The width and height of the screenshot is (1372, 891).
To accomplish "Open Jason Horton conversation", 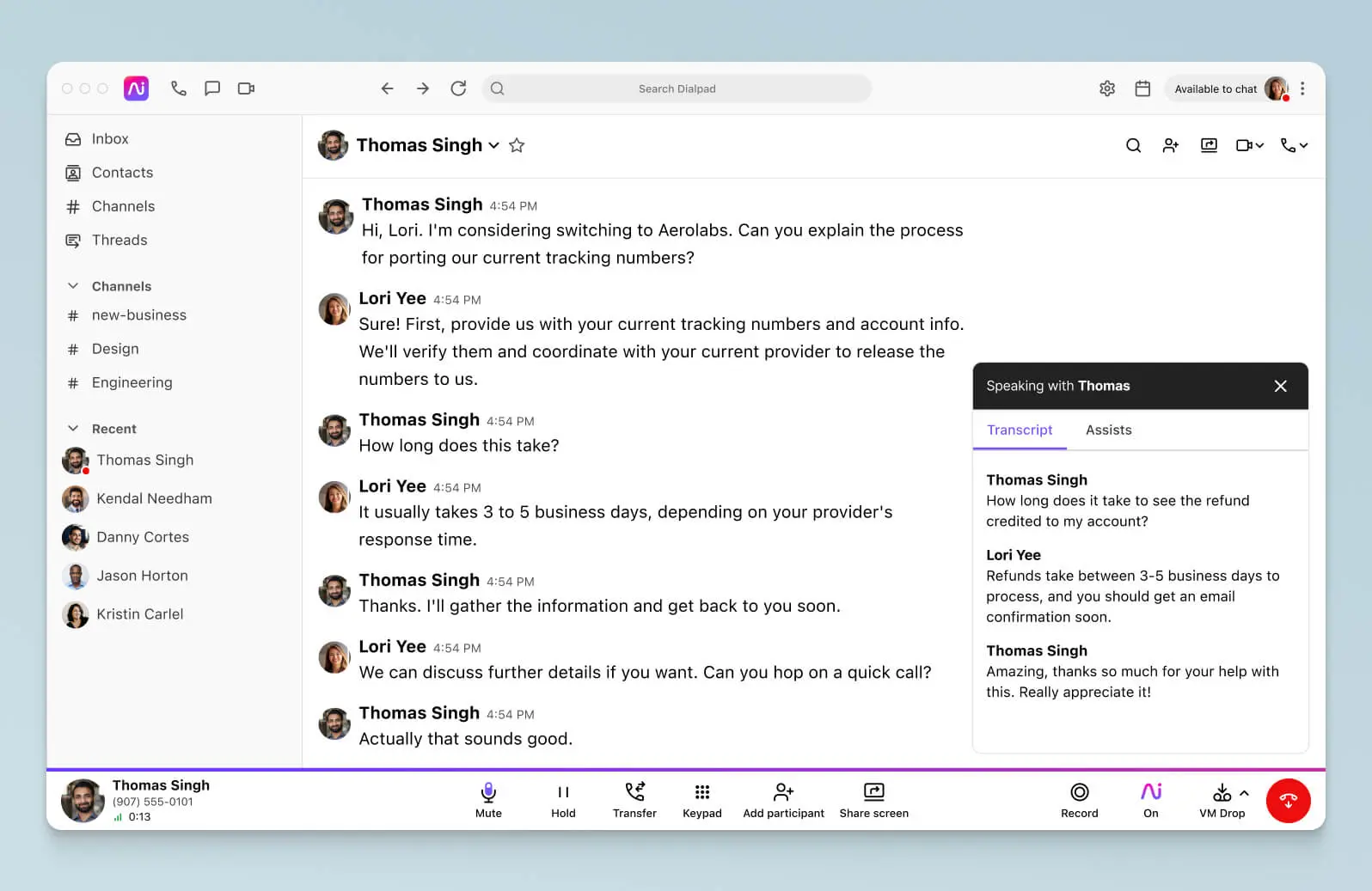I will tap(142, 576).
